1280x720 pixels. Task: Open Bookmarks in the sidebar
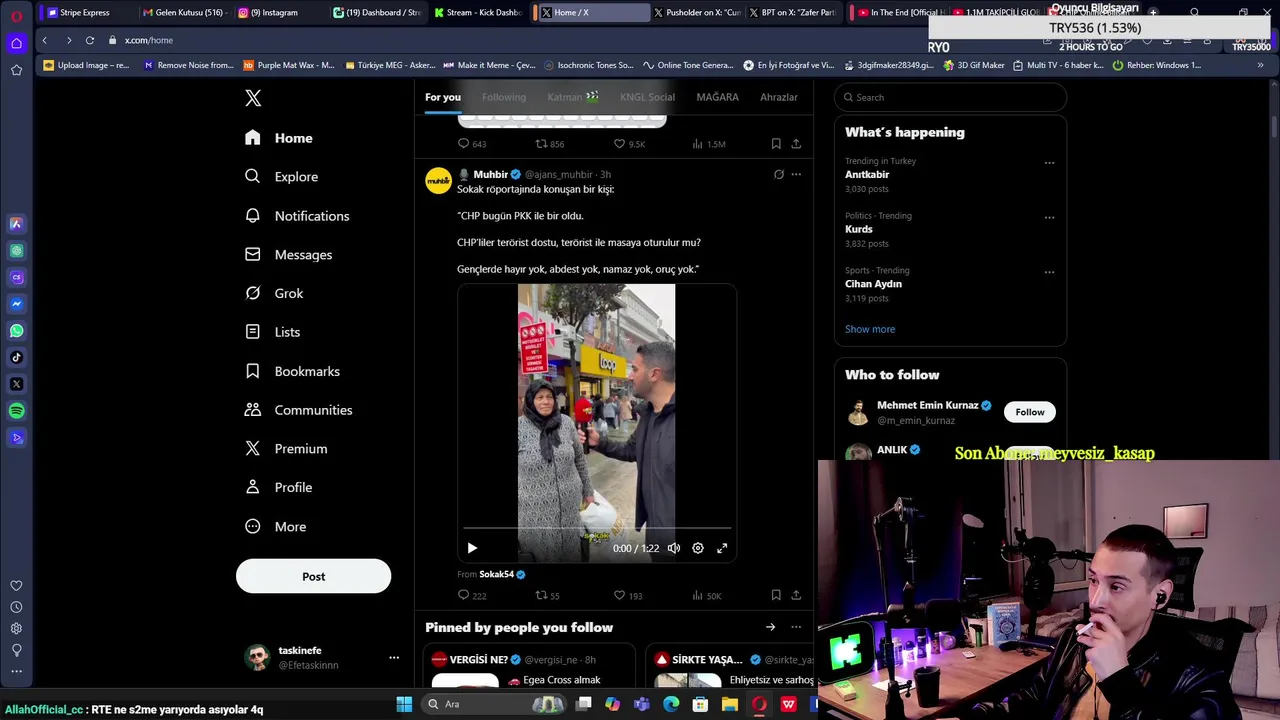pyautogui.click(x=292, y=371)
